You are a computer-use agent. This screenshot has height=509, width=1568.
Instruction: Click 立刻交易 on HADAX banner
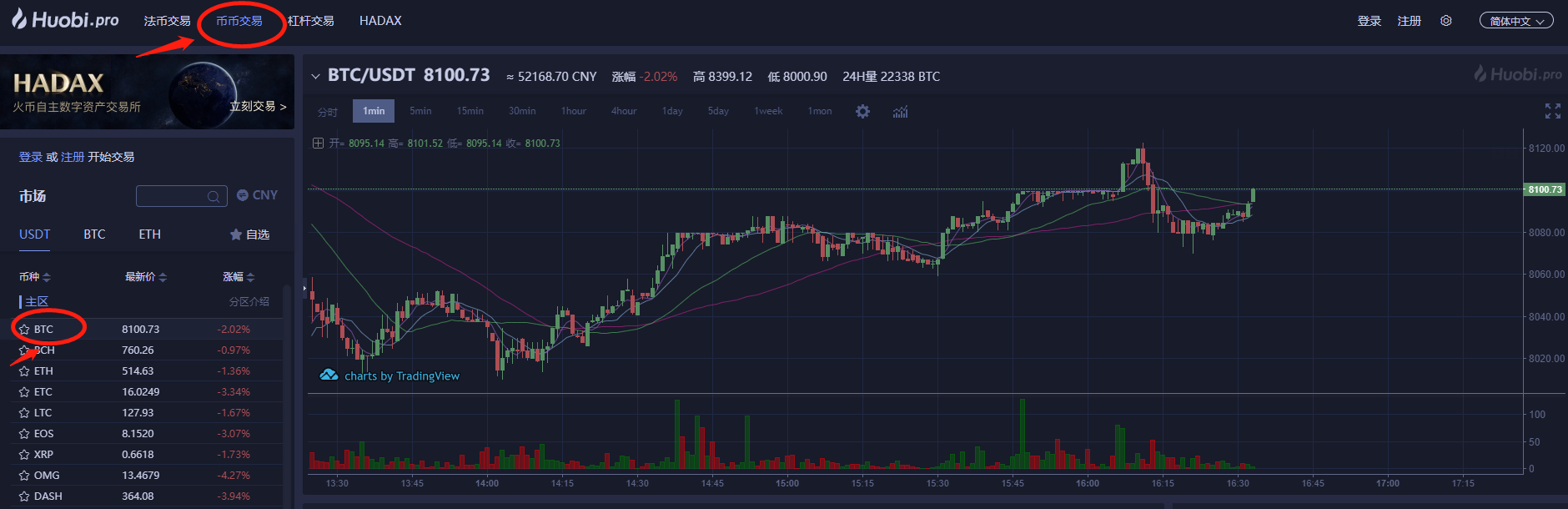click(258, 106)
